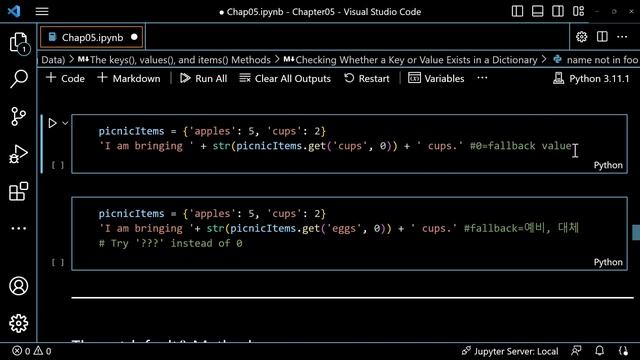Screen dimensions: 640x360
Task: Change first cell language mode Python
Action: click(608, 165)
